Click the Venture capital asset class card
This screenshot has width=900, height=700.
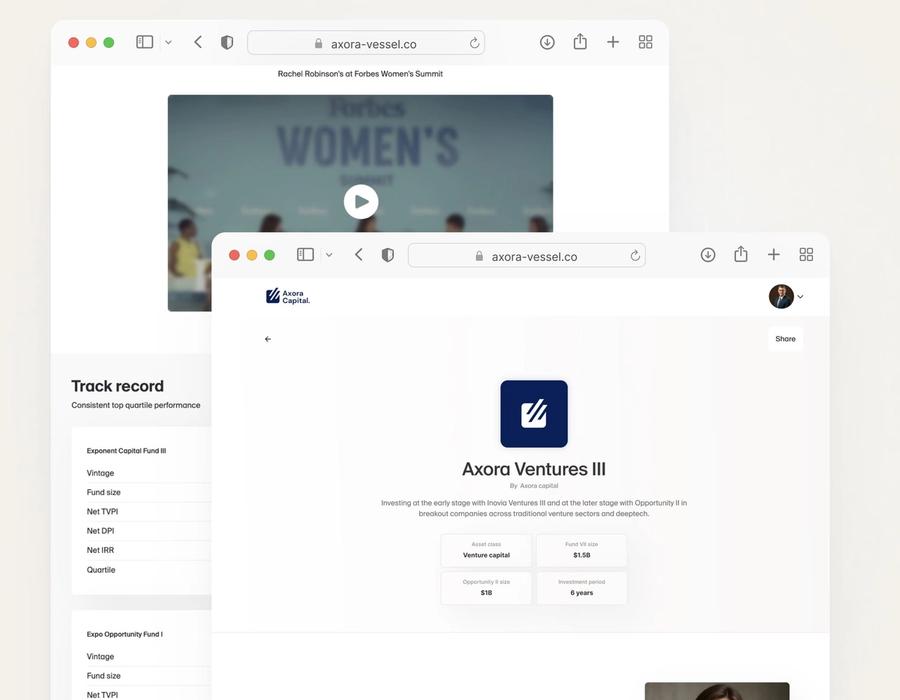pos(486,550)
